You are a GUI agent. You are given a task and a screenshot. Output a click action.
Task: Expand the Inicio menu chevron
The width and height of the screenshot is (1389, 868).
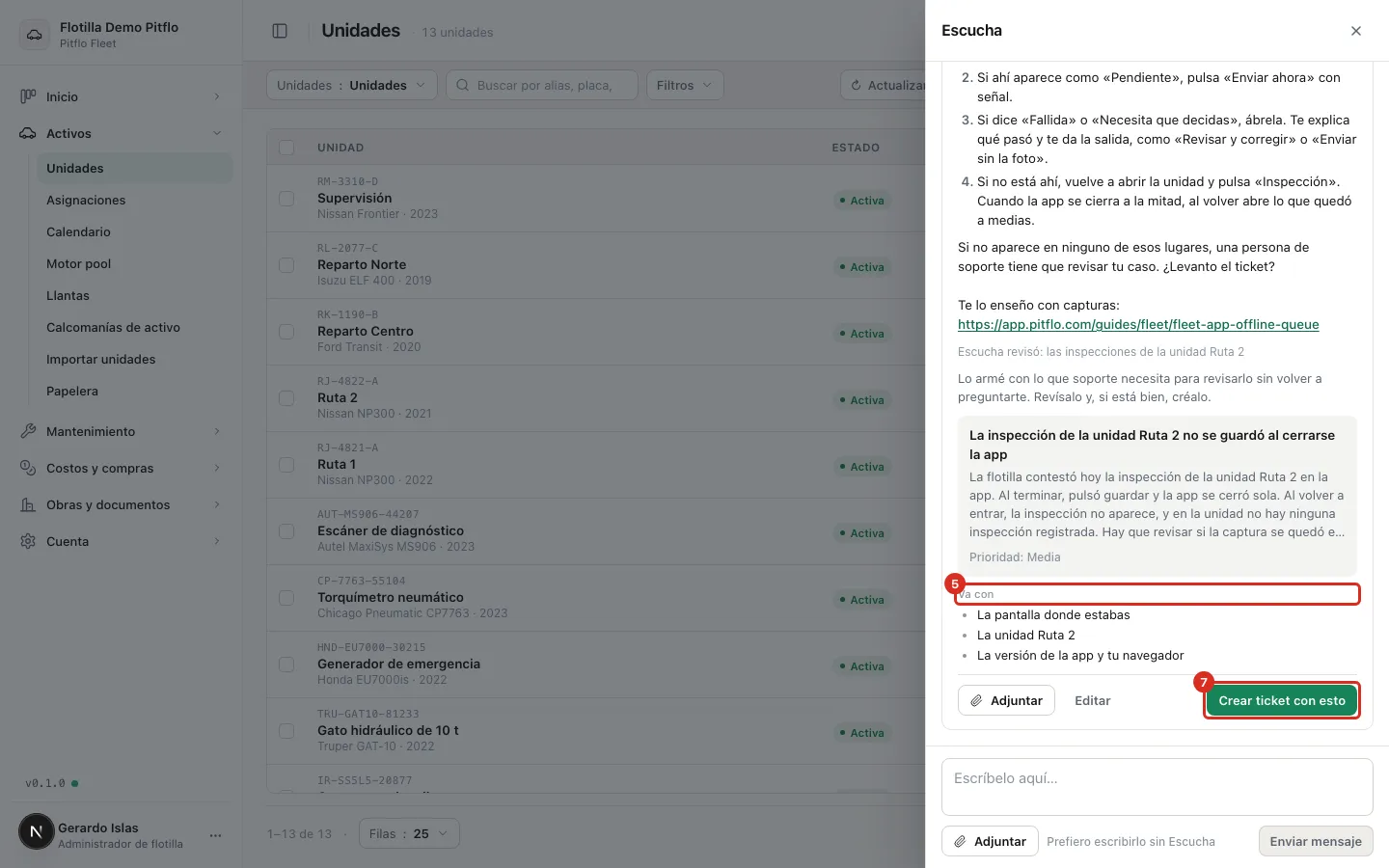(217, 96)
